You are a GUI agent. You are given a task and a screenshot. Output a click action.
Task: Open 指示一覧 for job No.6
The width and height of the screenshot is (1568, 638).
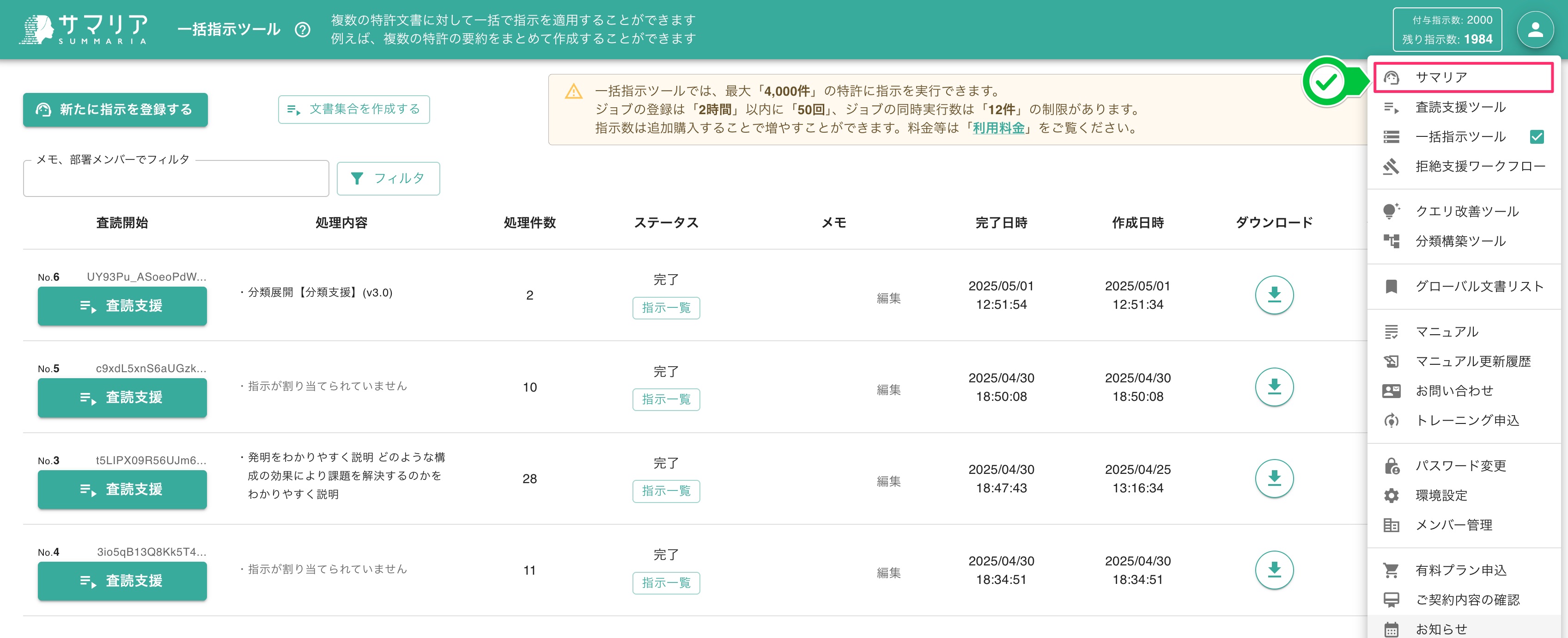(666, 308)
